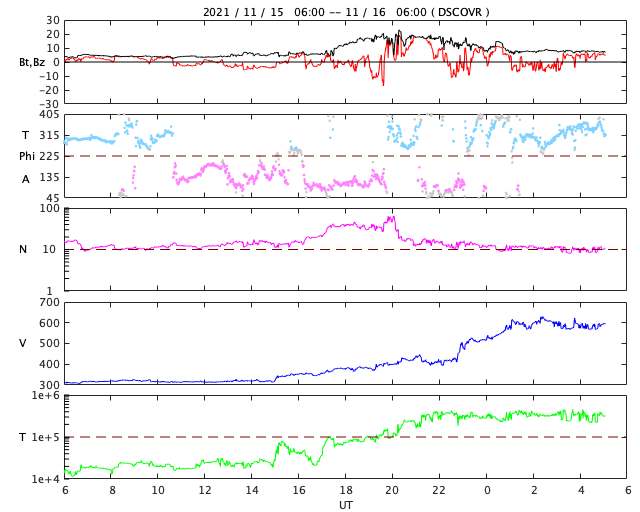Click the '12' hour tick on UT axis
This screenshot has height=512, width=640.
[x=204, y=490]
